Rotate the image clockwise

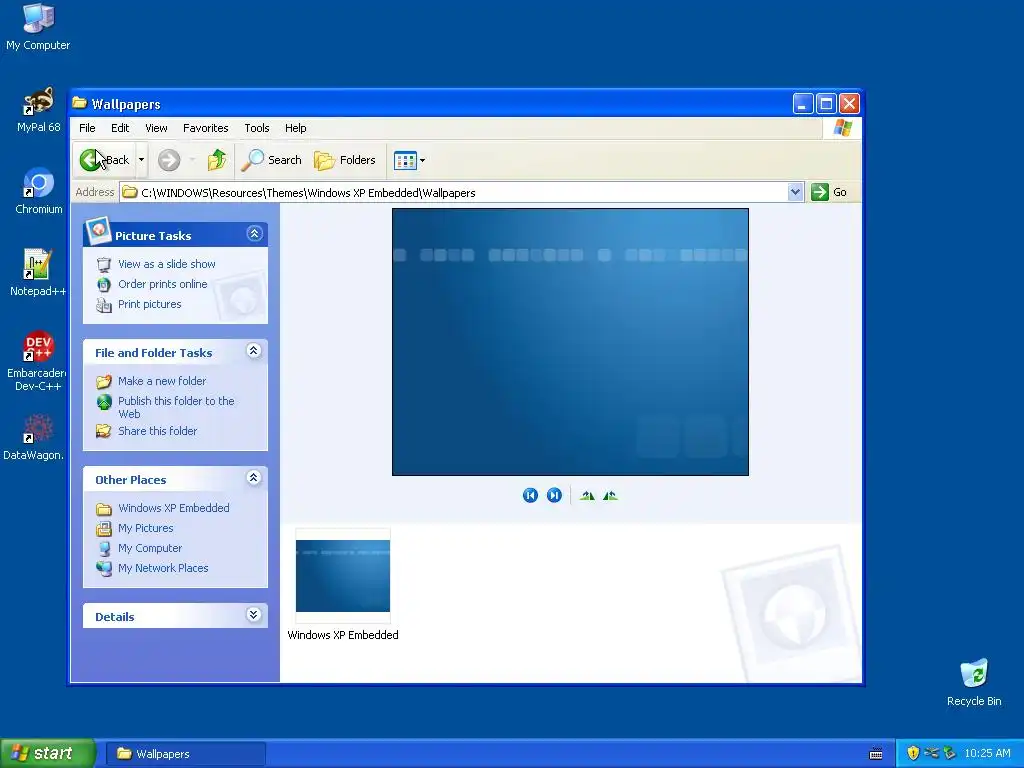pos(587,496)
